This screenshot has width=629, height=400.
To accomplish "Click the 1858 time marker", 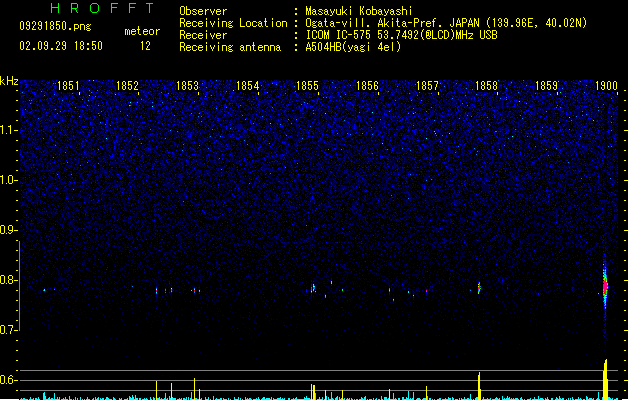I will [487, 86].
